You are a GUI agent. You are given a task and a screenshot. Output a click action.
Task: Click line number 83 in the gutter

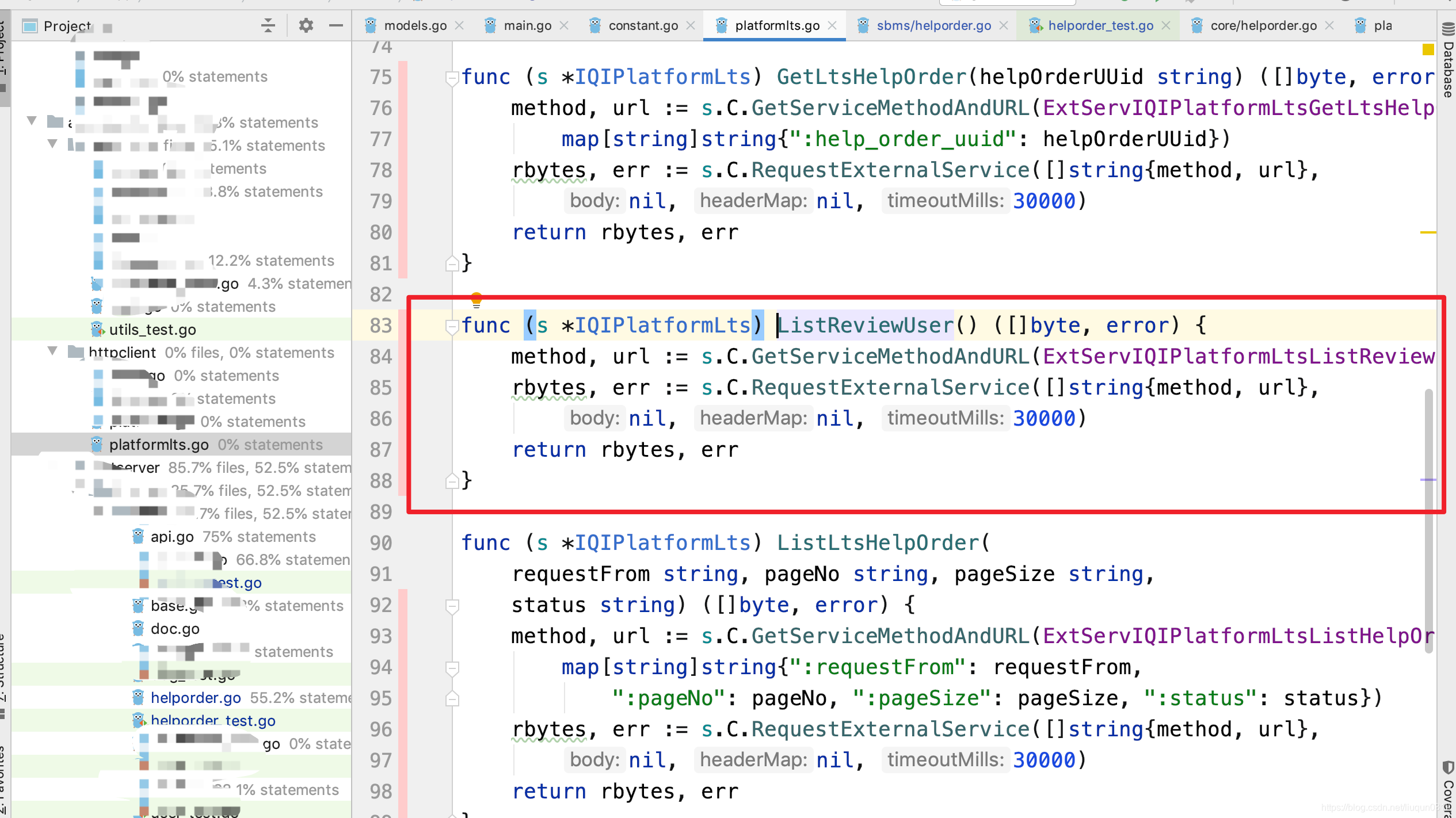coord(380,326)
